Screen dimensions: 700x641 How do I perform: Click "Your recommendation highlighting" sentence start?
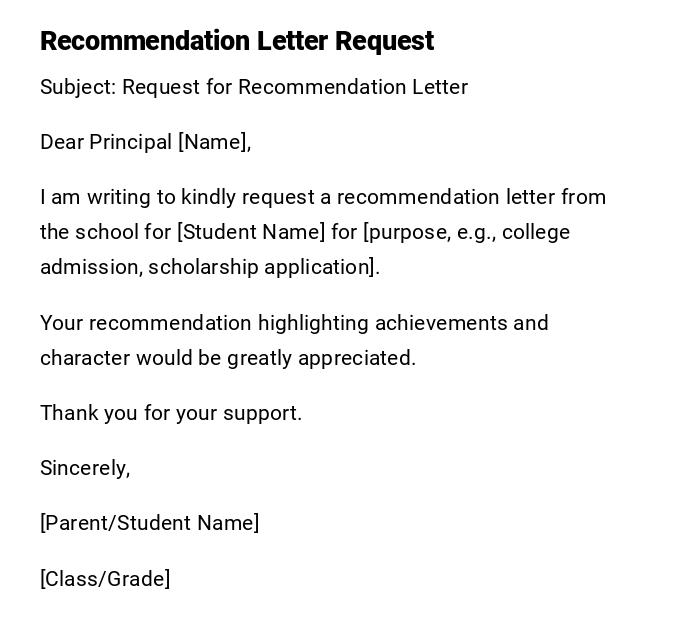coord(146,323)
